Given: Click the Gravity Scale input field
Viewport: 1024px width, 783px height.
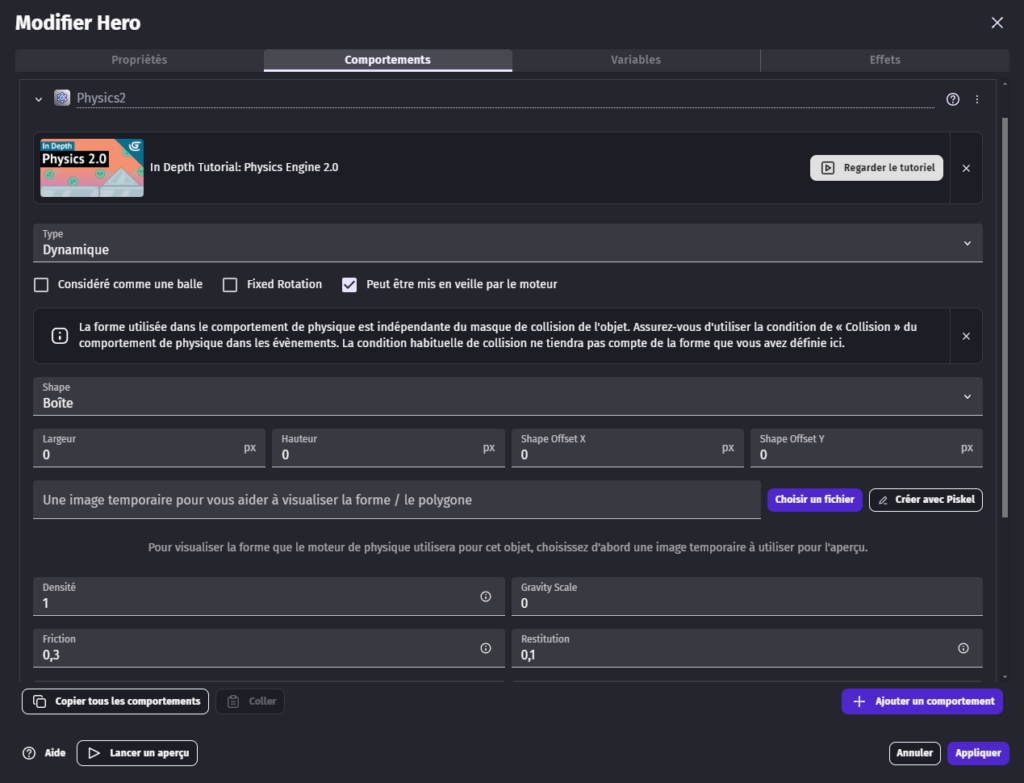Looking at the screenshot, I should (746, 603).
